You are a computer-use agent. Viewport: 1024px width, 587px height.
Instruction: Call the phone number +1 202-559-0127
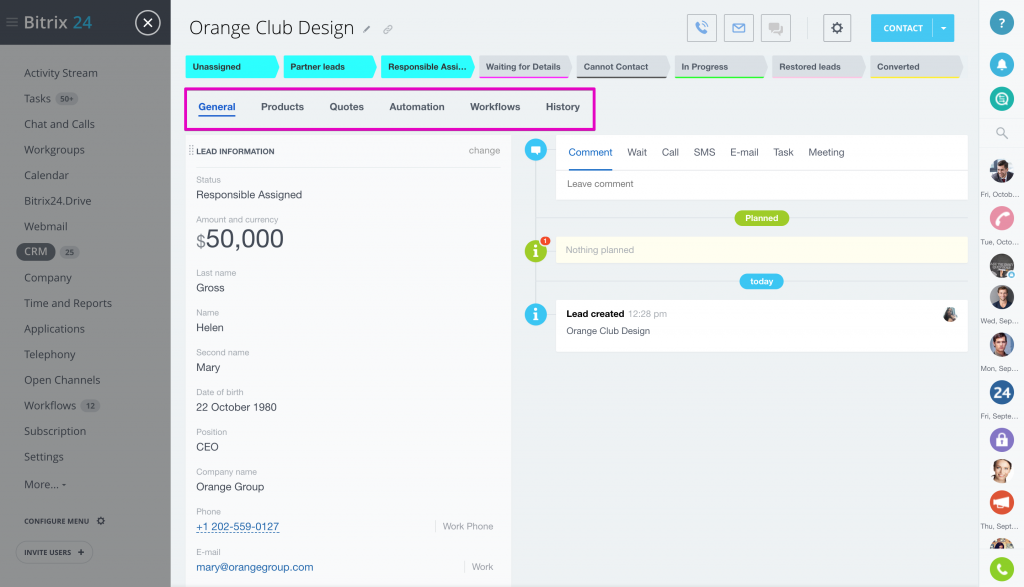(238, 527)
